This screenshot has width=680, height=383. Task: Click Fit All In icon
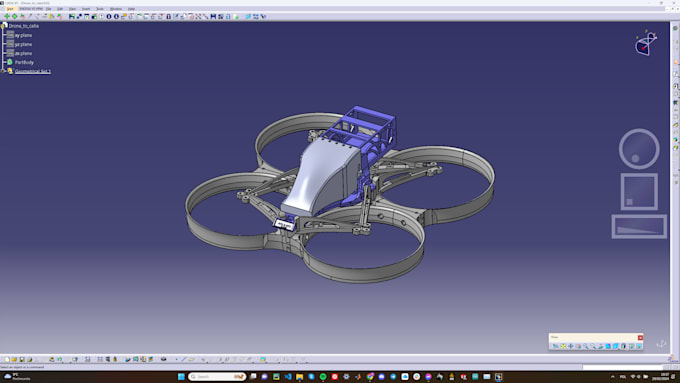click(563, 346)
